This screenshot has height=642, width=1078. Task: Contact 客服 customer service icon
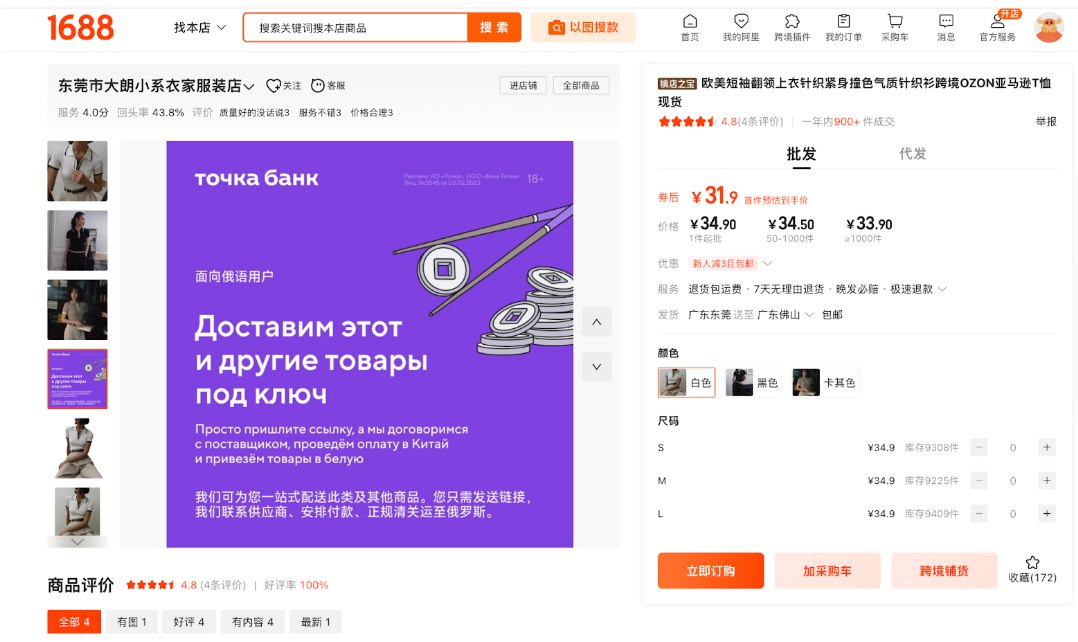tap(328, 85)
